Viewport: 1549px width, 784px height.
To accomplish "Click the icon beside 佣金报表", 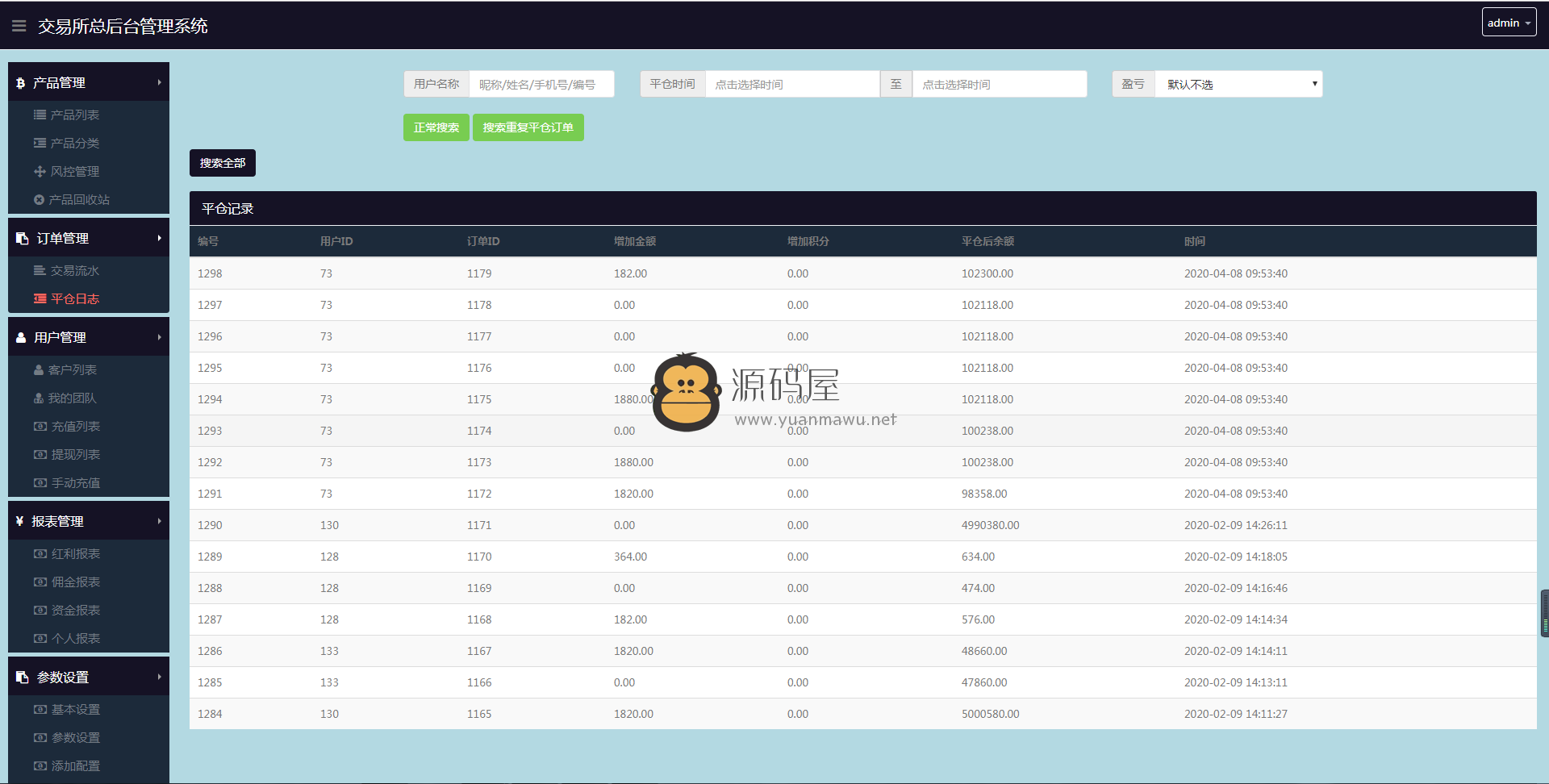I will click(x=40, y=582).
